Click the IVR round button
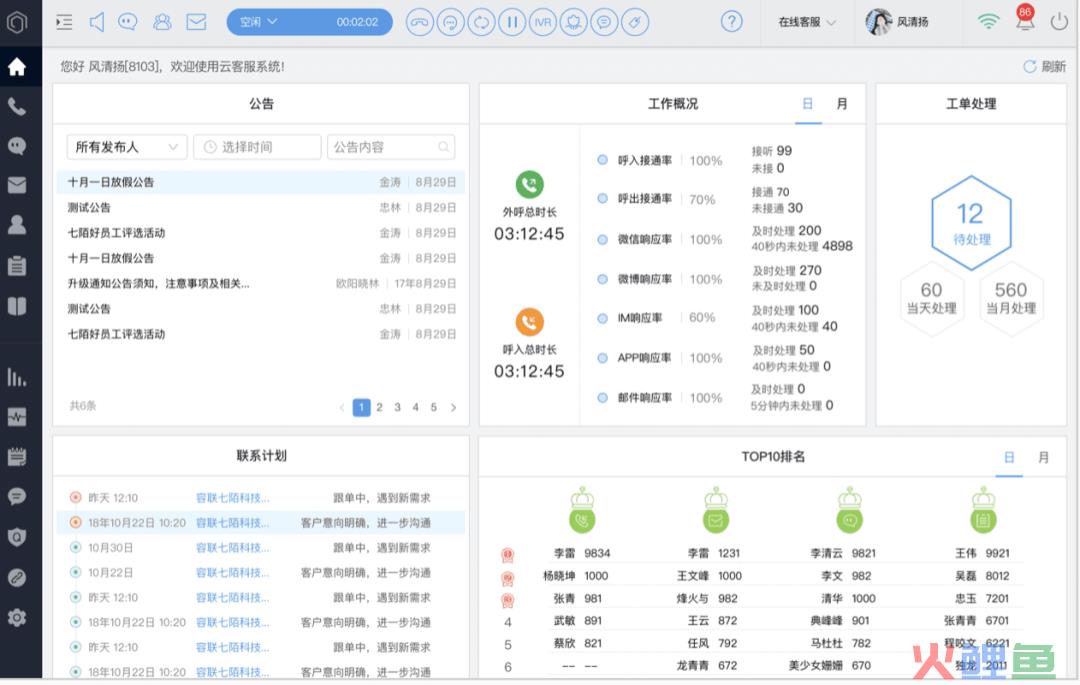Image resolution: width=1080 pixels, height=685 pixels. click(543, 22)
